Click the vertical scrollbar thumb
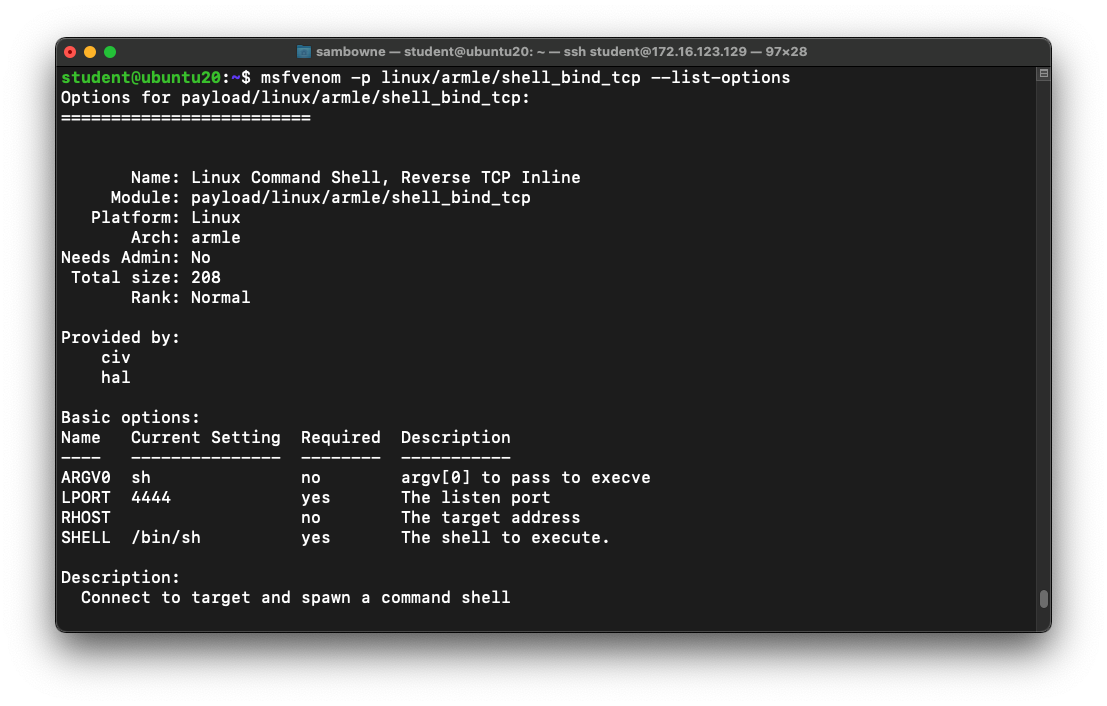The width and height of the screenshot is (1107, 706). pos(1043,598)
